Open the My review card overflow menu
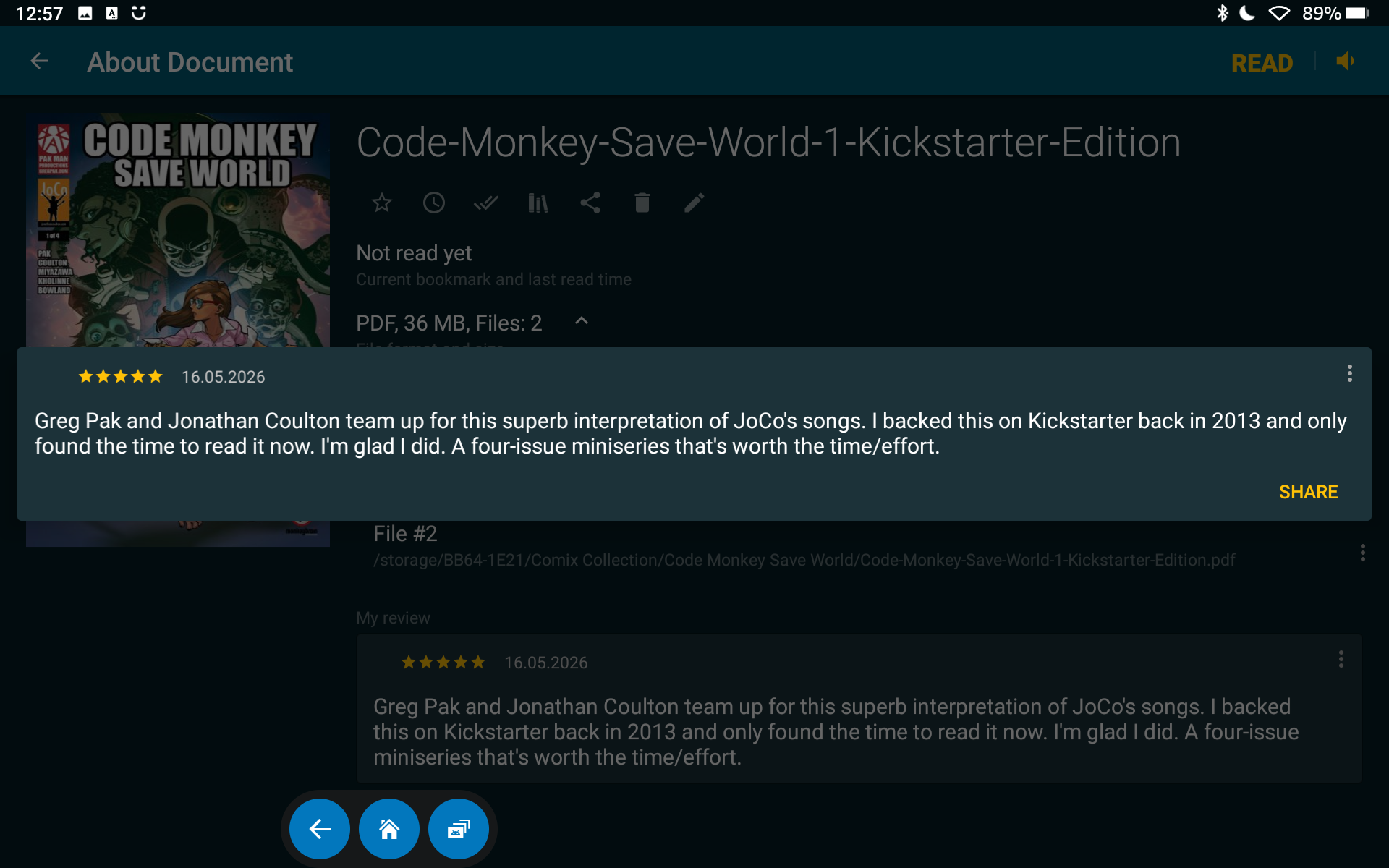 coord(1341,659)
